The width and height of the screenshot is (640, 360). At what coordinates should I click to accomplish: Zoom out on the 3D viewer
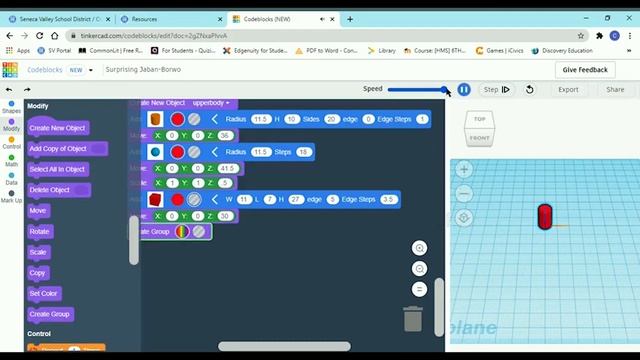pyautogui.click(x=464, y=193)
